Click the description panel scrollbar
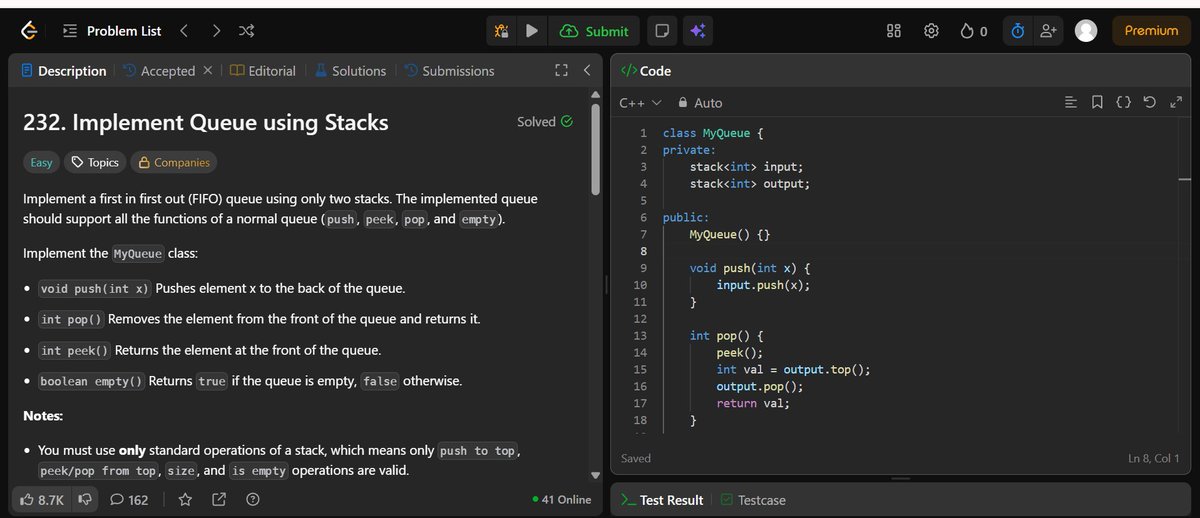The height and width of the screenshot is (518, 1200). [x=597, y=148]
